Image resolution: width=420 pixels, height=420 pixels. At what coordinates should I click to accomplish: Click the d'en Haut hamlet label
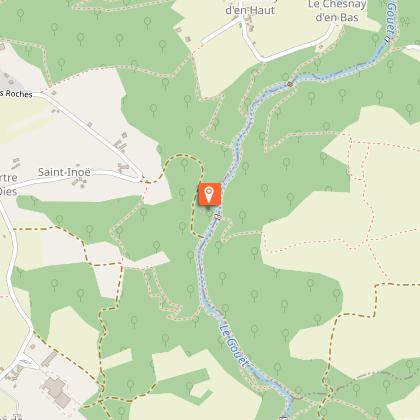pos(250,10)
